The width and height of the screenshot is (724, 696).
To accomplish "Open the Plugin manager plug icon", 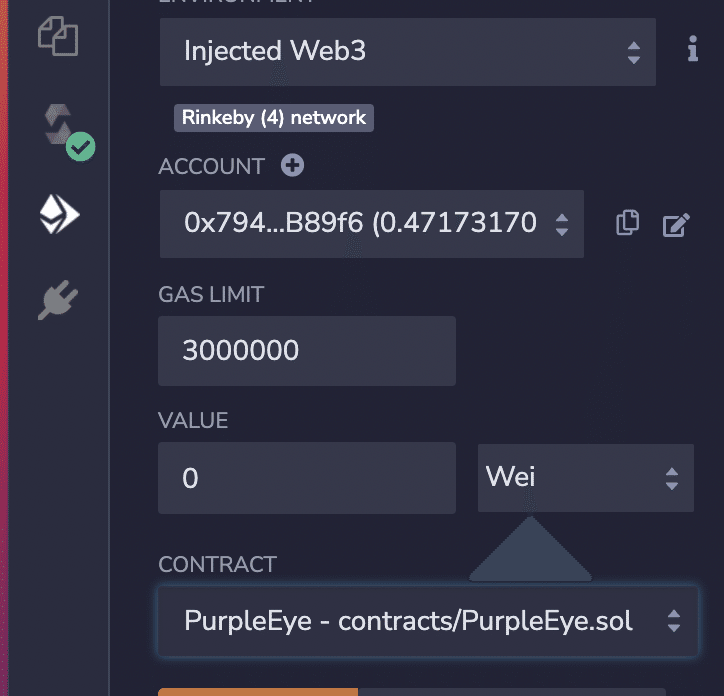I will tap(58, 300).
